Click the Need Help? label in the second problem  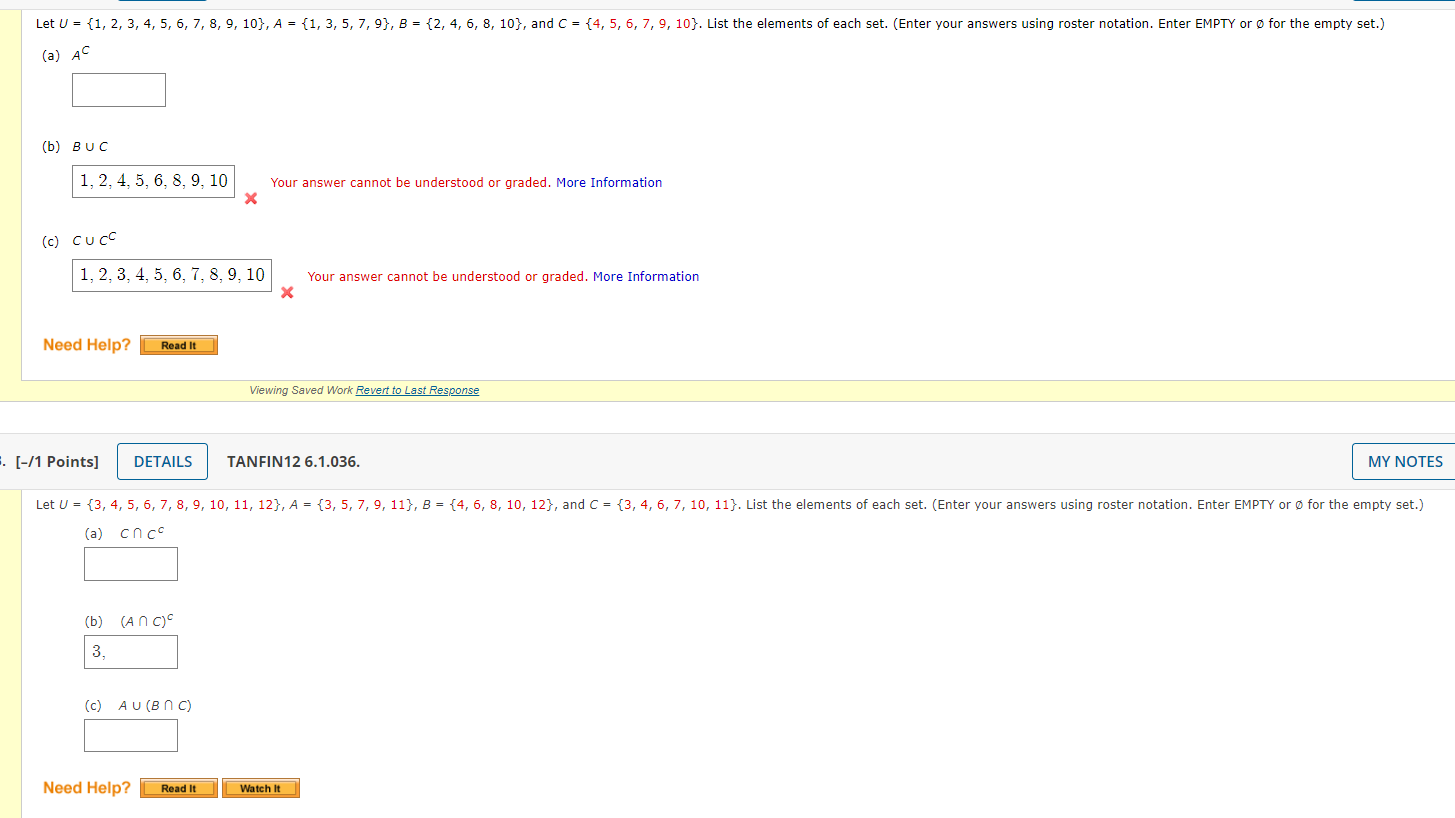pos(86,787)
